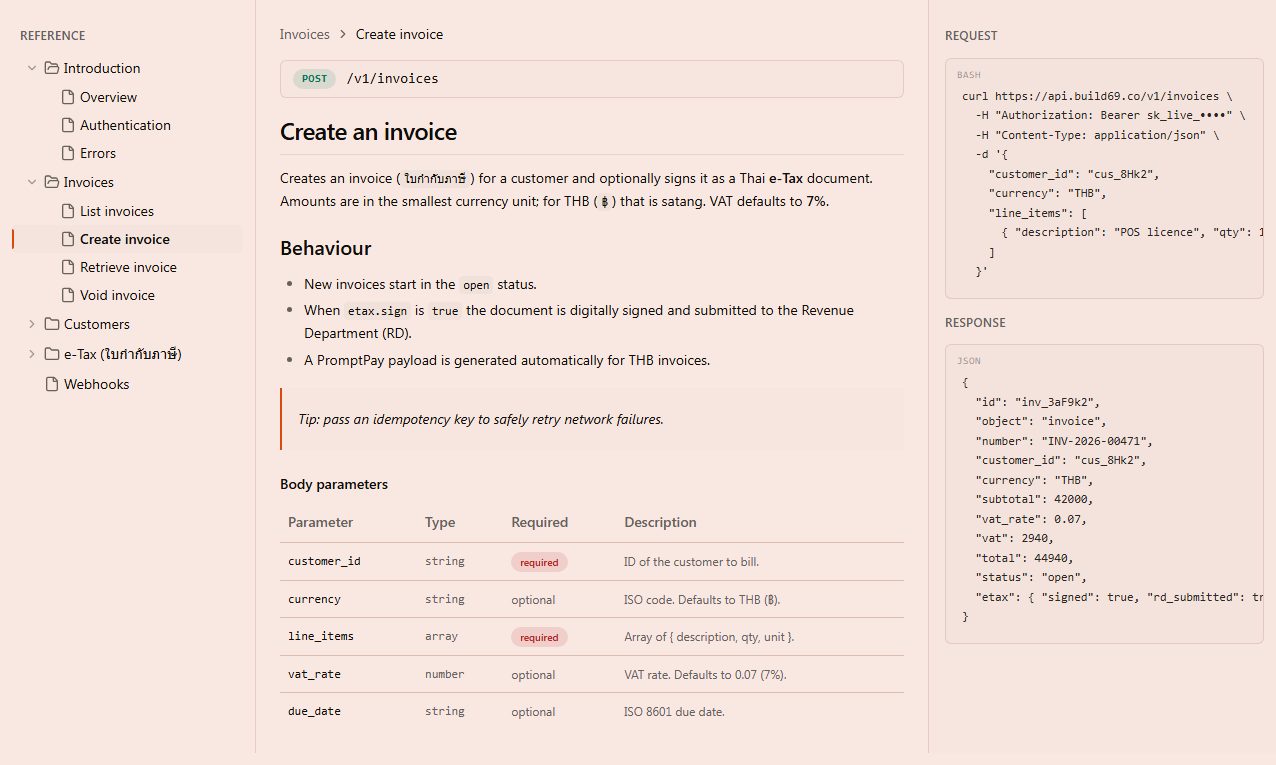Click the RESPONSE panel heading
The height and width of the screenshot is (765, 1276).
coord(975,322)
